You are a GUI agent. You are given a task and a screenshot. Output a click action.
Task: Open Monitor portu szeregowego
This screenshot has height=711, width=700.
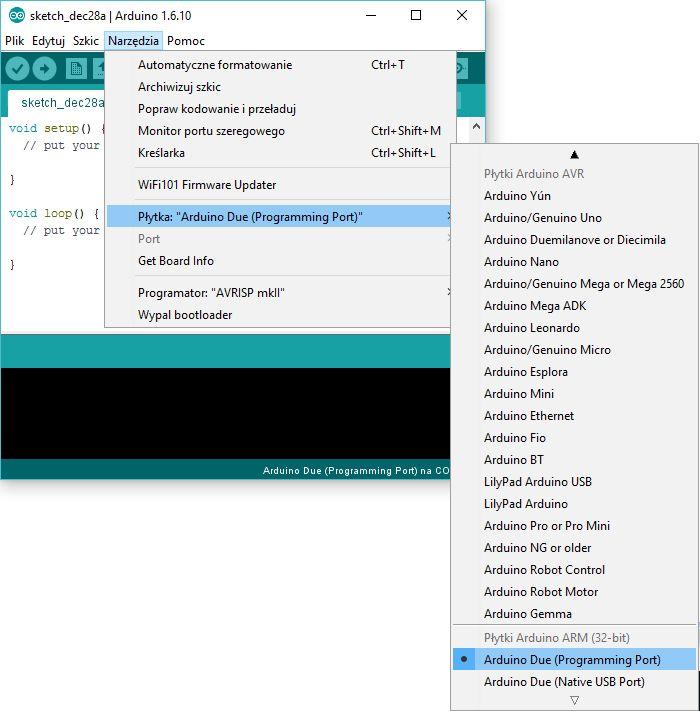click(279, 131)
